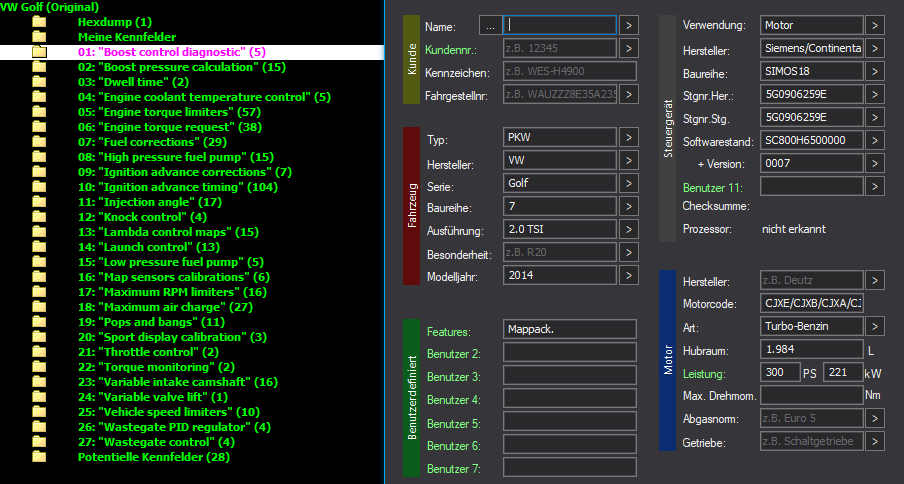The height and width of the screenshot is (484, 904).
Task: Open the arrow button beside Kundennr. field
Action: 629,48
